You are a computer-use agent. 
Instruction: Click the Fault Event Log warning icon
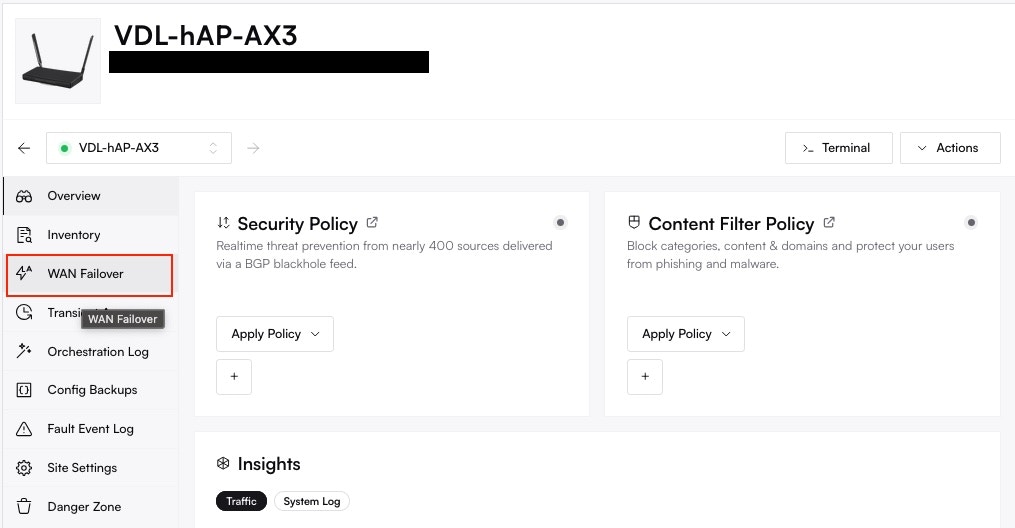click(x=25, y=429)
